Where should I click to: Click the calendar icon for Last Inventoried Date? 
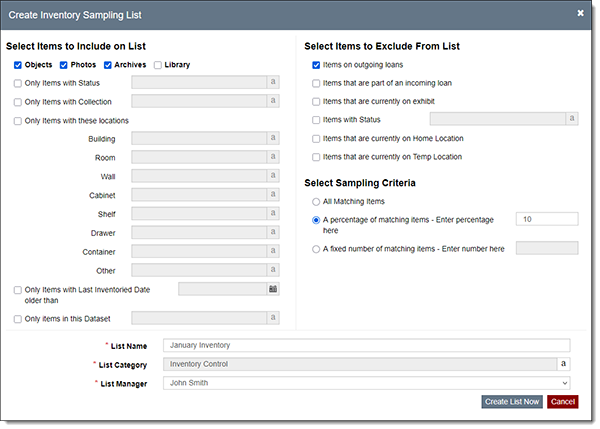[x=272, y=289]
